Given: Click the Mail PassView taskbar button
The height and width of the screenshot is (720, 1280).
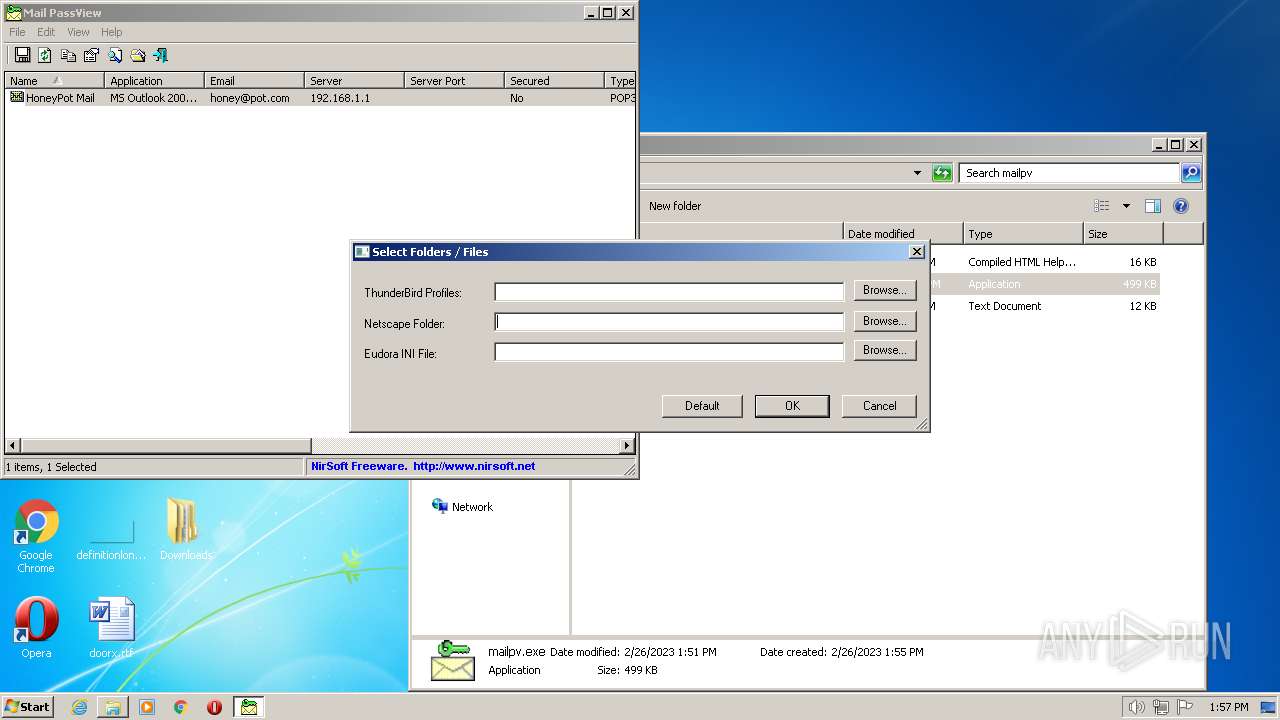Looking at the screenshot, I should coord(249,707).
